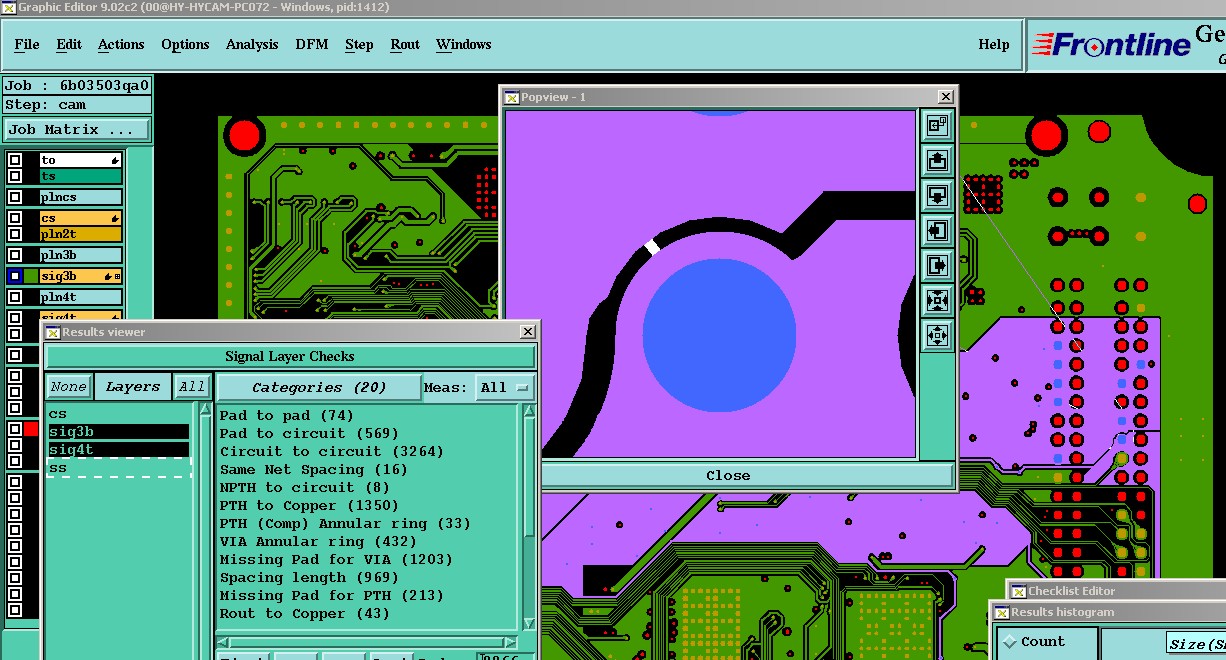Toggle display checkbox for layer 'cs'
1226x660 pixels.
(x=15, y=218)
